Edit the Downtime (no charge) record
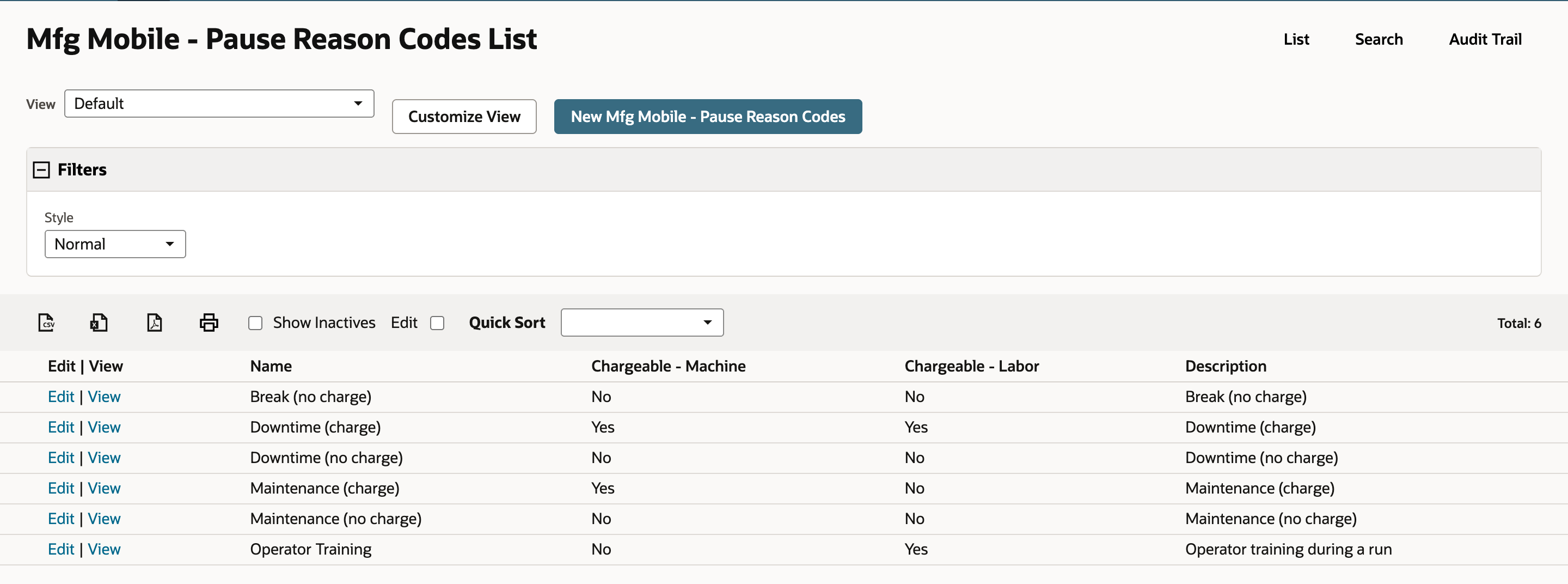 point(61,458)
